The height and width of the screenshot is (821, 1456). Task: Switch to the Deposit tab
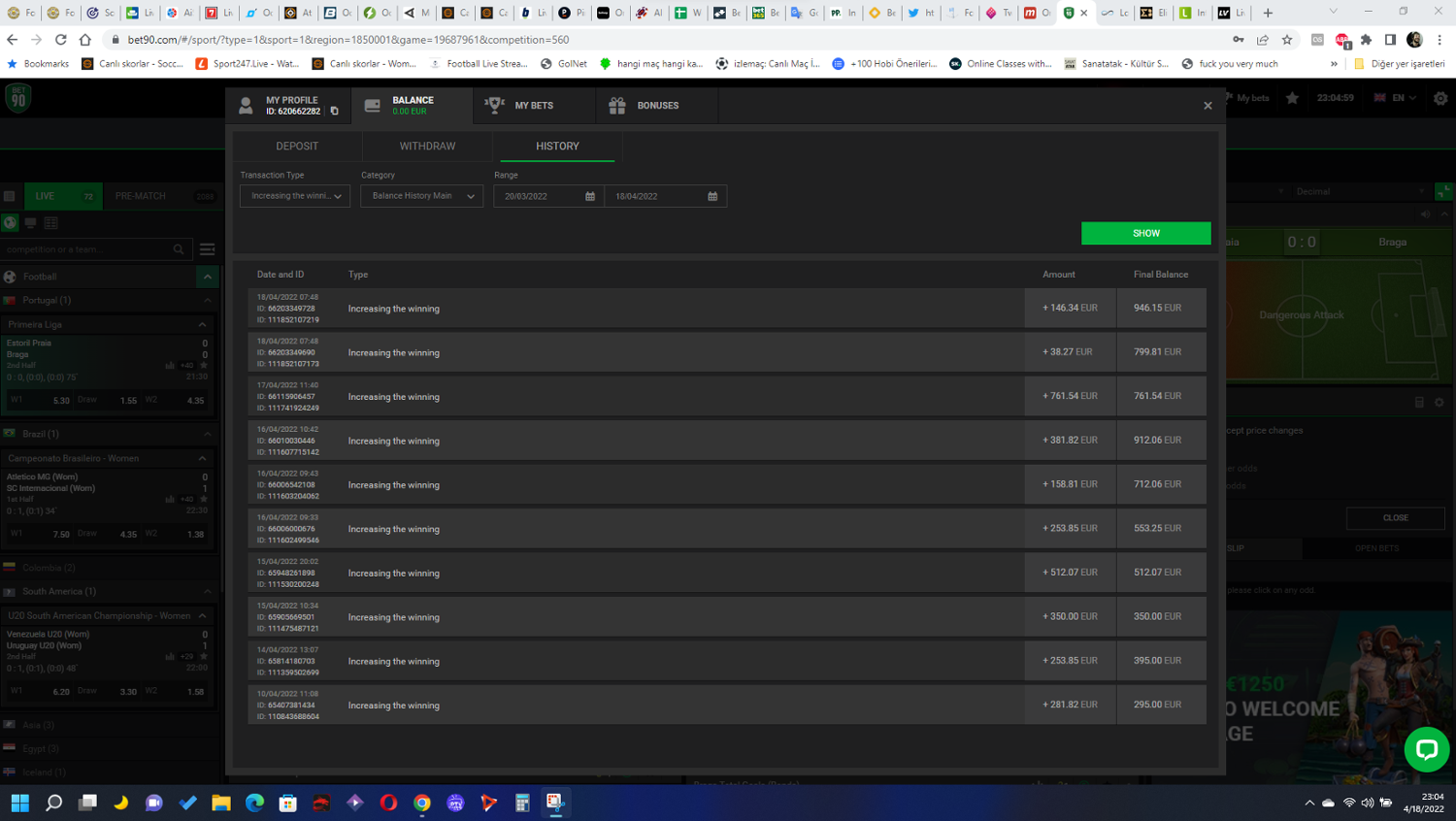(297, 147)
